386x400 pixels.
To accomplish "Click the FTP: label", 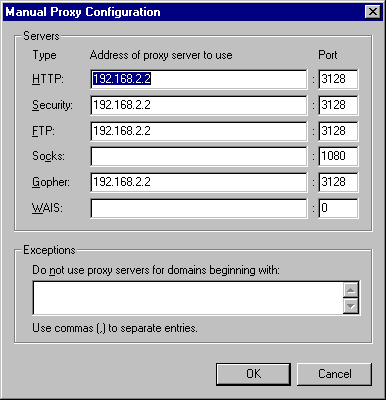I will coord(43,131).
